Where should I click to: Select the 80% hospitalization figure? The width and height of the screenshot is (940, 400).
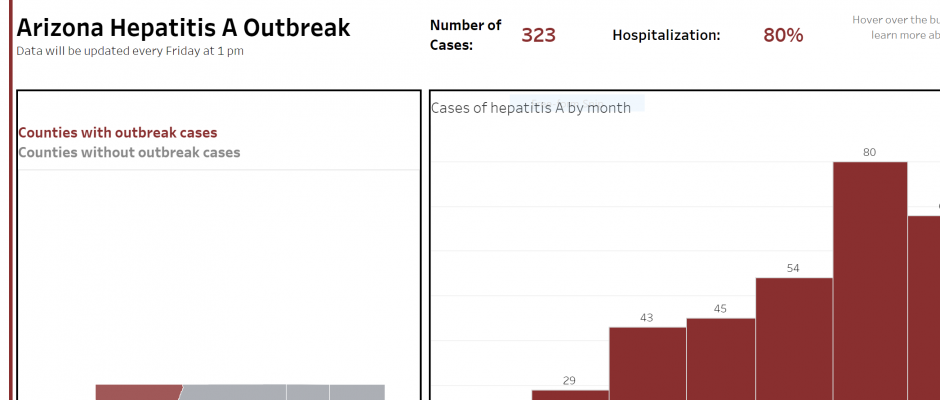(x=783, y=35)
